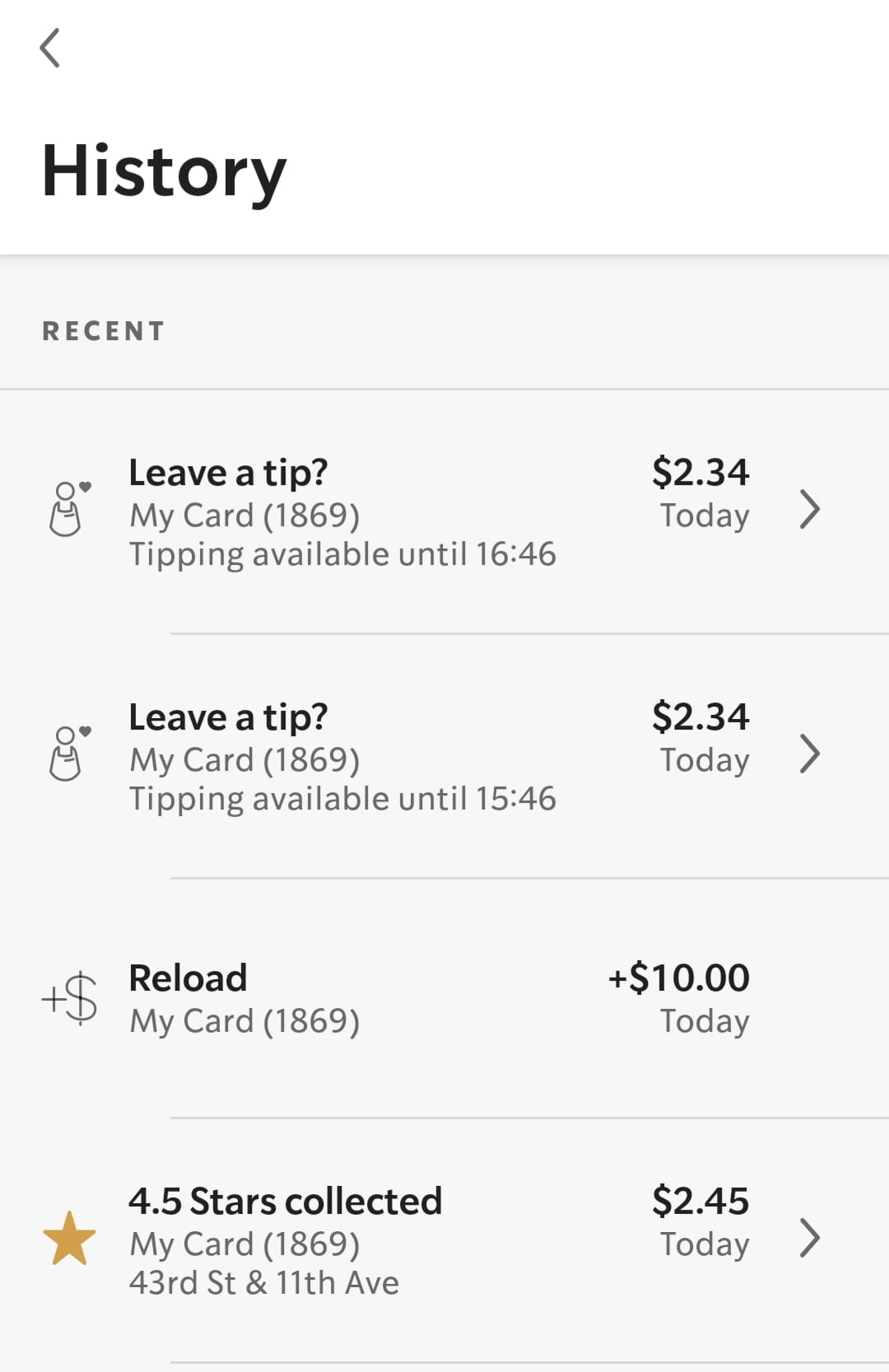Tap My Card (1869) under Reload

(244, 1021)
